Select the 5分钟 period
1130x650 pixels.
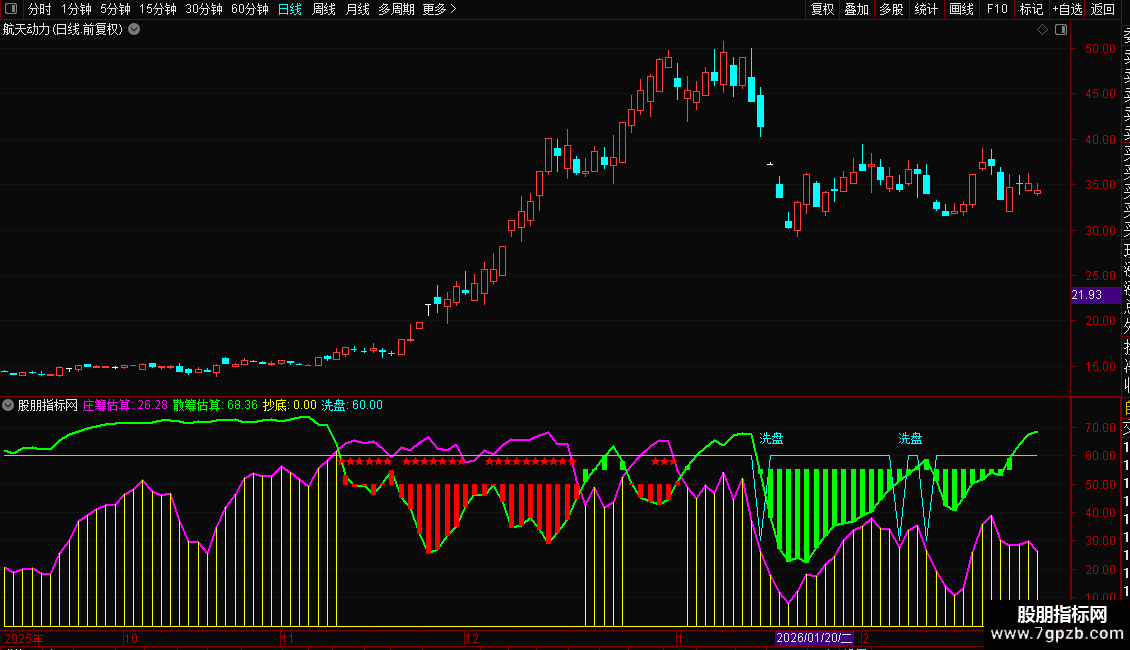pos(115,9)
